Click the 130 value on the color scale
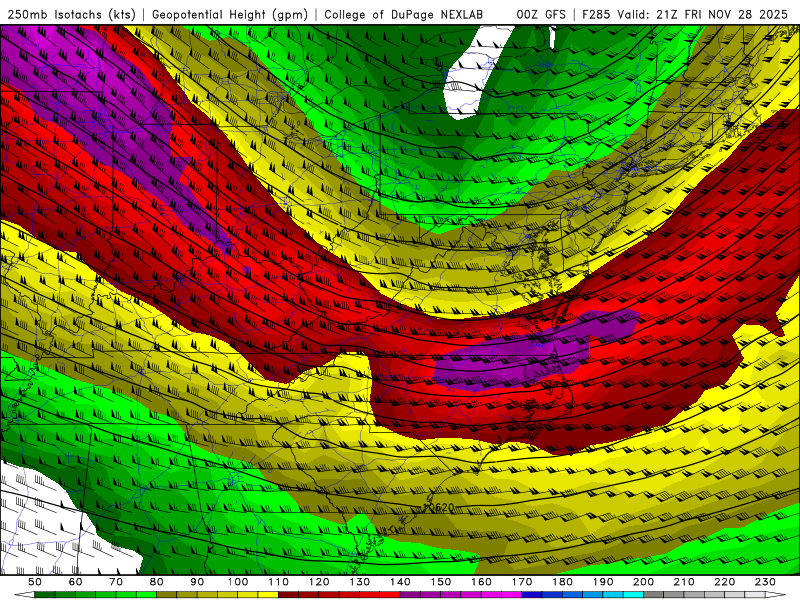The width and height of the screenshot is (800, 600). (360, 582)
